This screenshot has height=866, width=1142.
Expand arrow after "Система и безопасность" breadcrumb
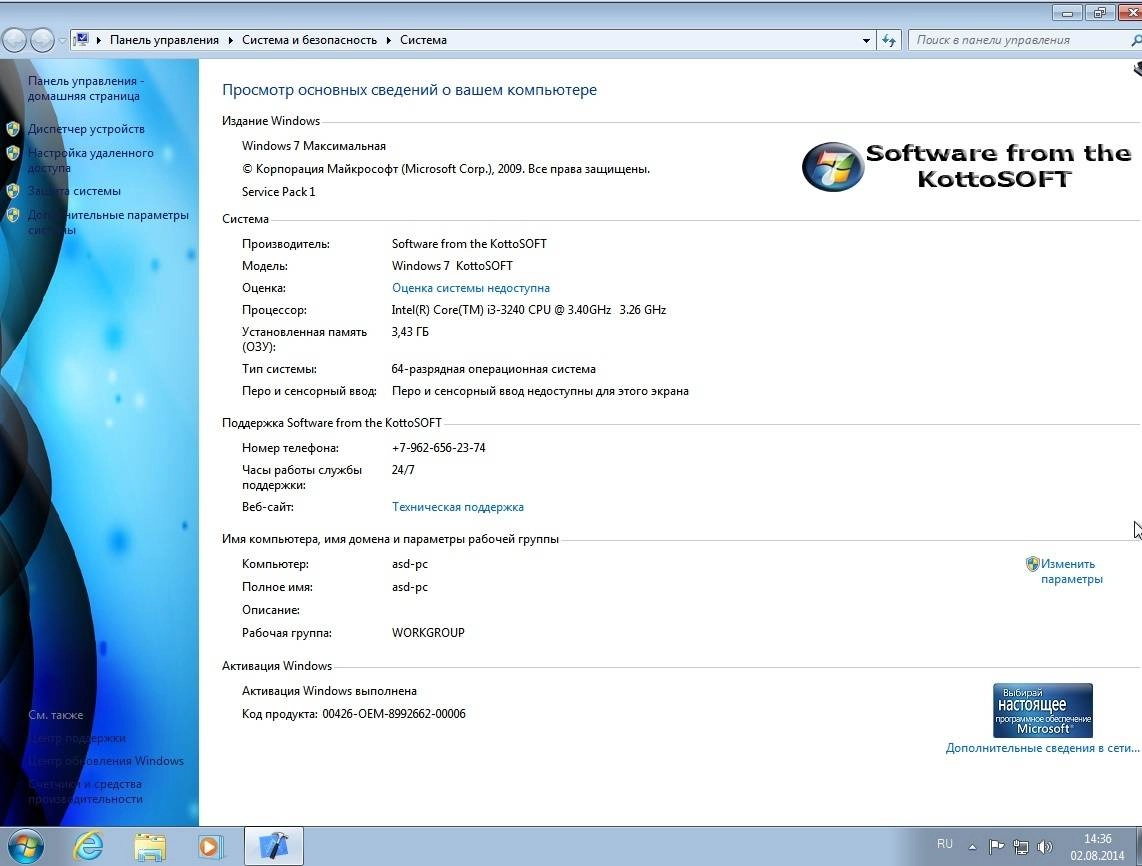click(388, 40)
